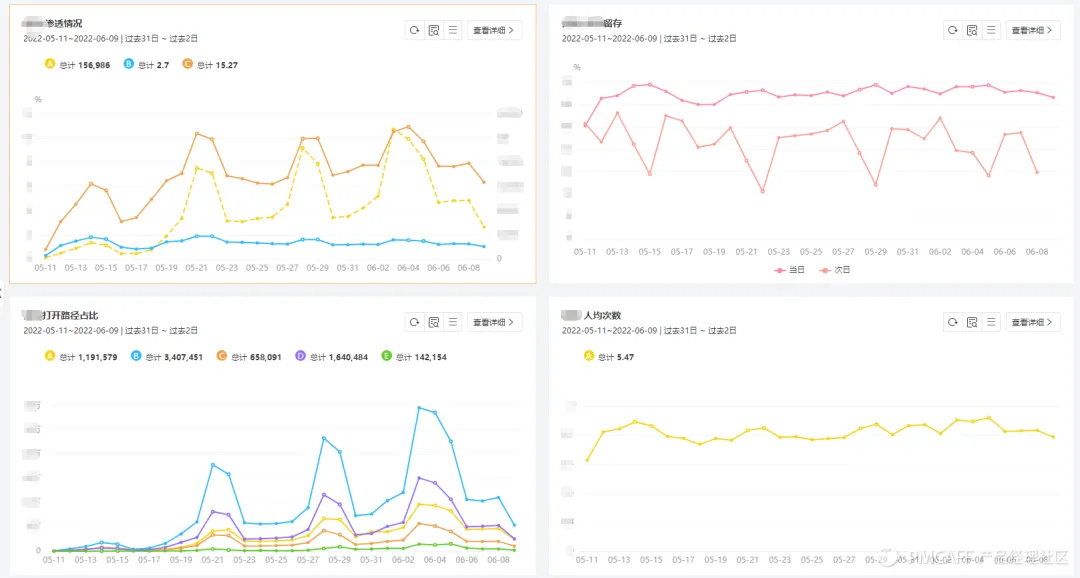The height and width of the screenshot is (578, 1080).
Task: Refresh the 人均次数 chart data
Action: coord(952,321)
